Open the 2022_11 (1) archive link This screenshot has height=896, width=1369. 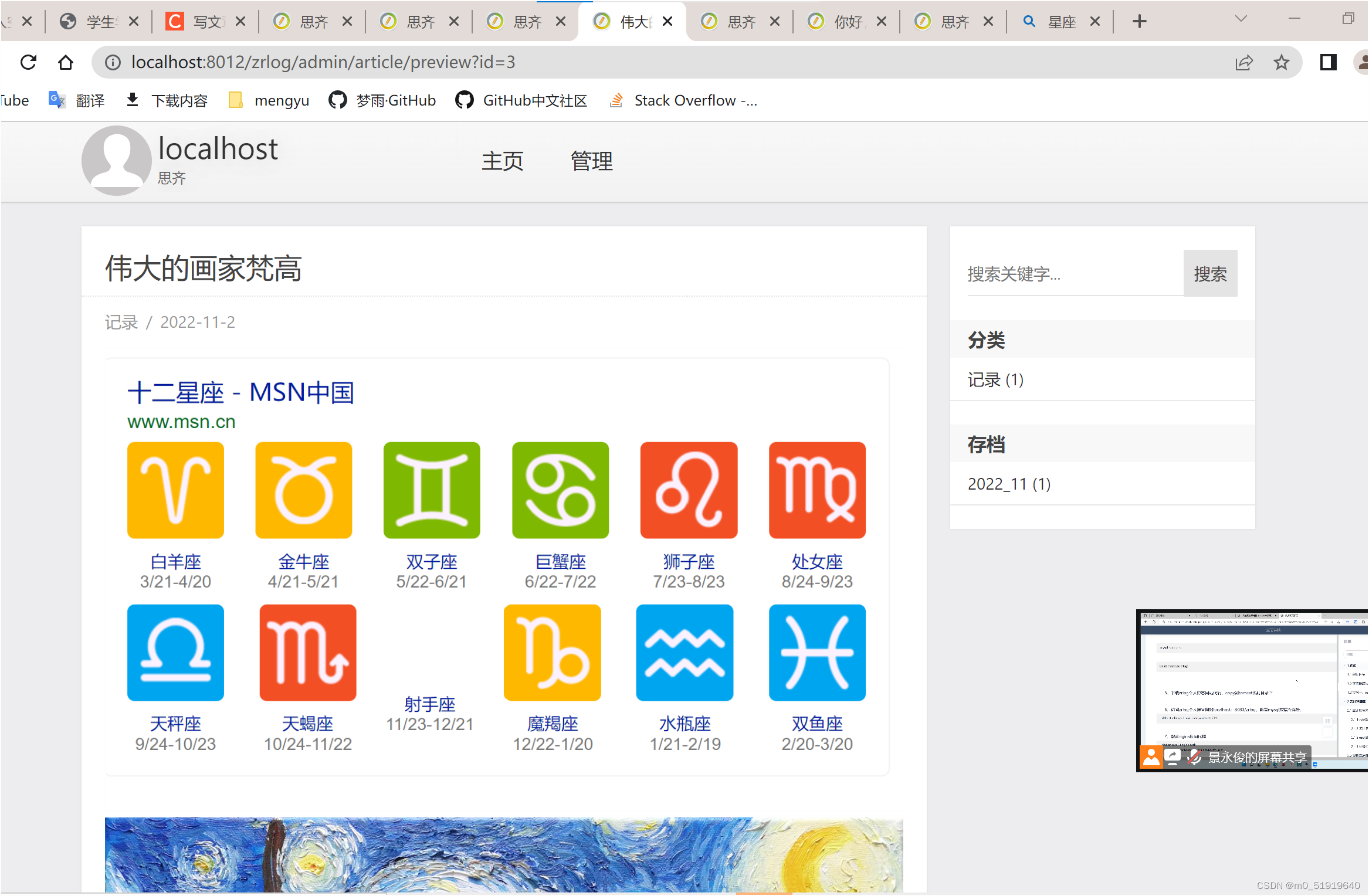(1009, 484)
